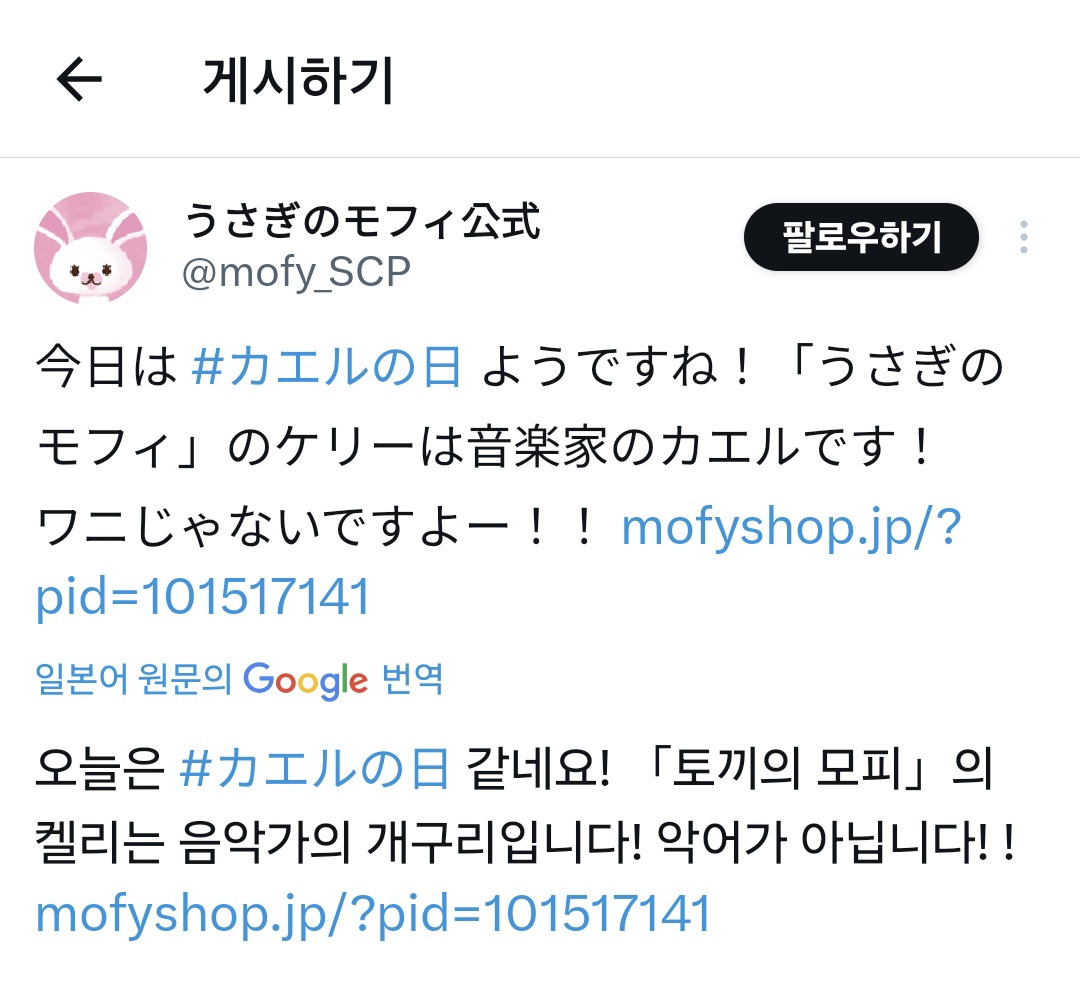Open the three-dot more options menu

[1024, 237]
